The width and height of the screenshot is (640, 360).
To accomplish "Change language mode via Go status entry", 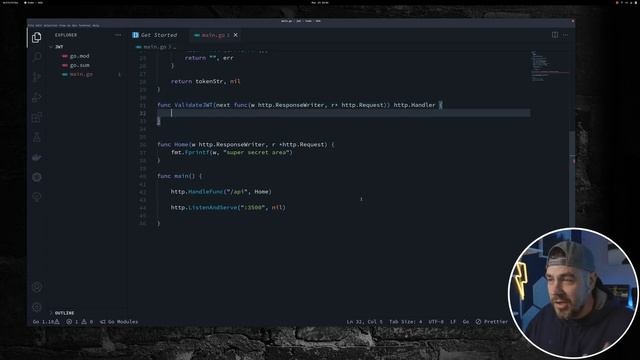I will coord(466,322).
